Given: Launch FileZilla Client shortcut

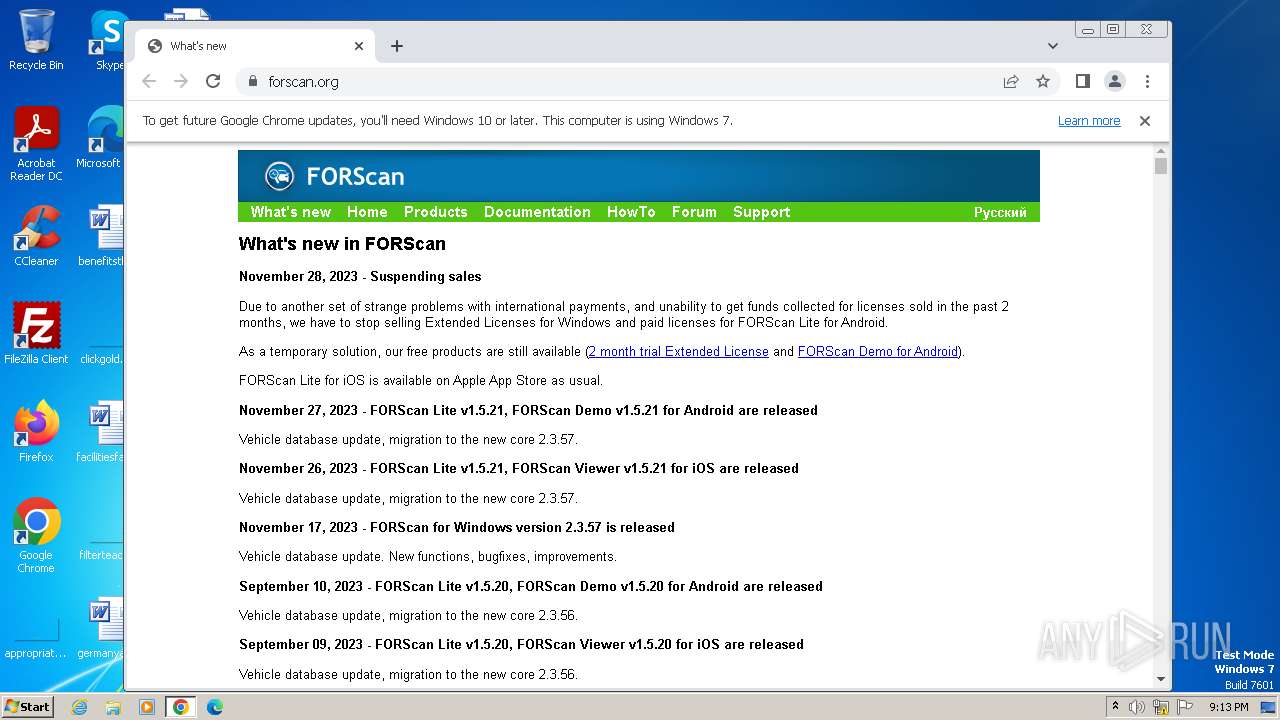Looking at the screenshot, I should tap(36, 333).
